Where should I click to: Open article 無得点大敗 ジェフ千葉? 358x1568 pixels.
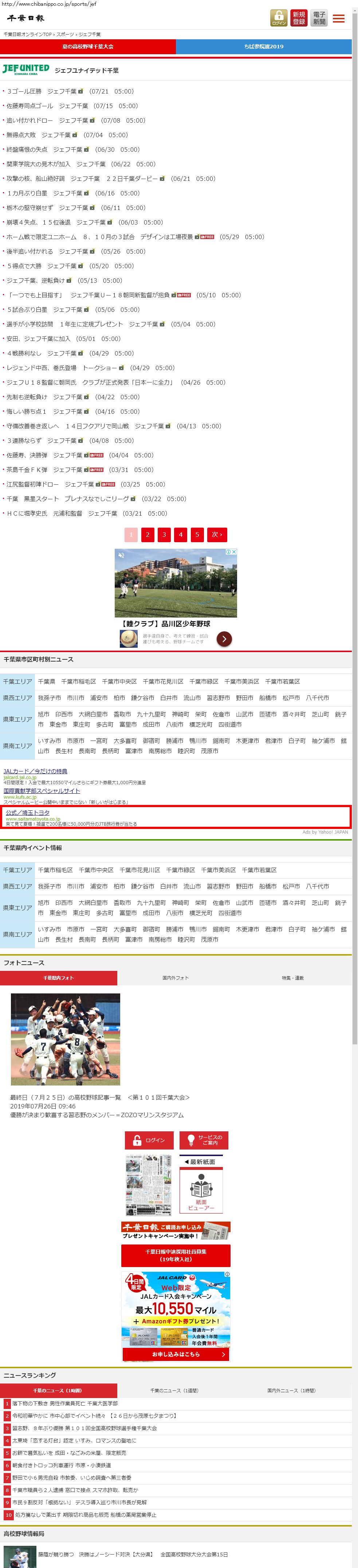(x=38, y=135)
